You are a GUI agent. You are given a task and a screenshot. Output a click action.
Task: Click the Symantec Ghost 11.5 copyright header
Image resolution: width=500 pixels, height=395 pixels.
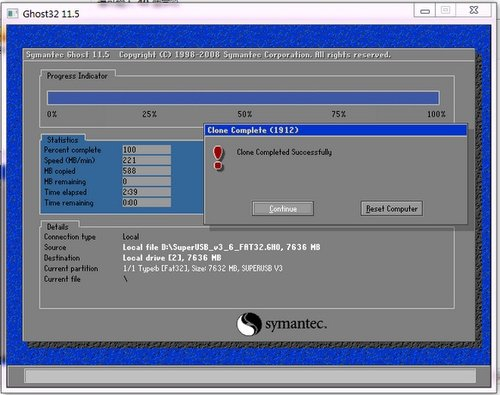(208, 55)
